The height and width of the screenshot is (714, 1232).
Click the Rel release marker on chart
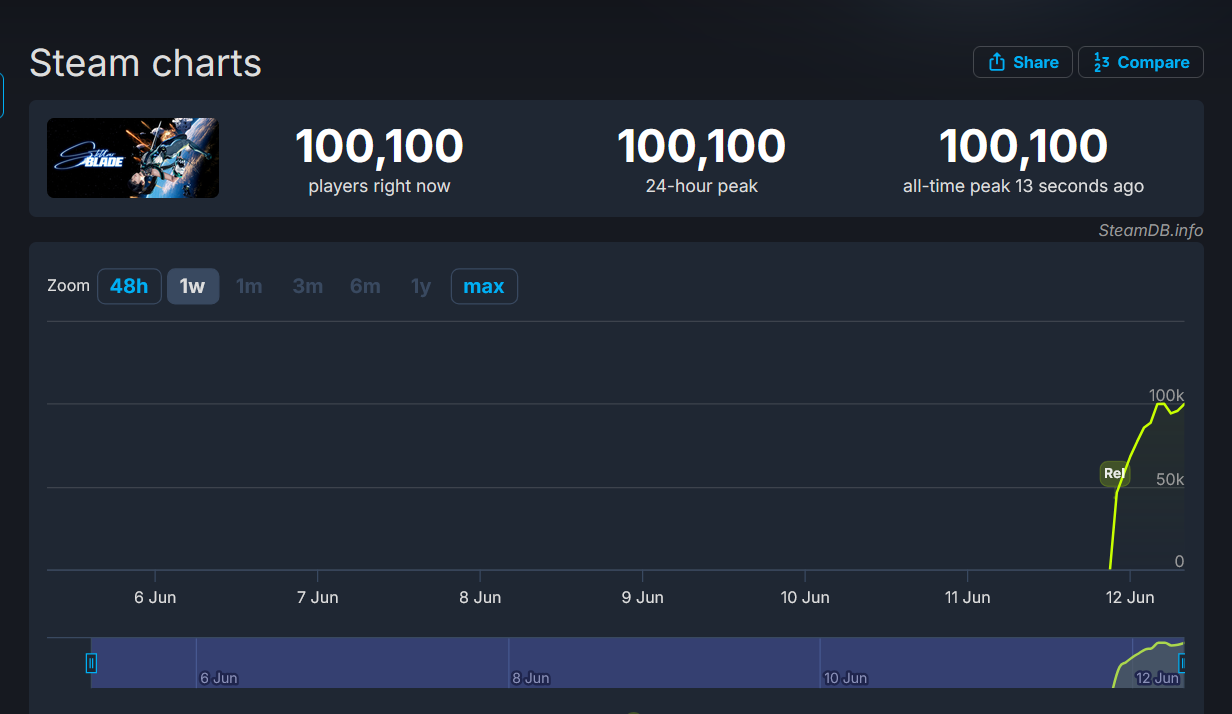click(1114, 474)
